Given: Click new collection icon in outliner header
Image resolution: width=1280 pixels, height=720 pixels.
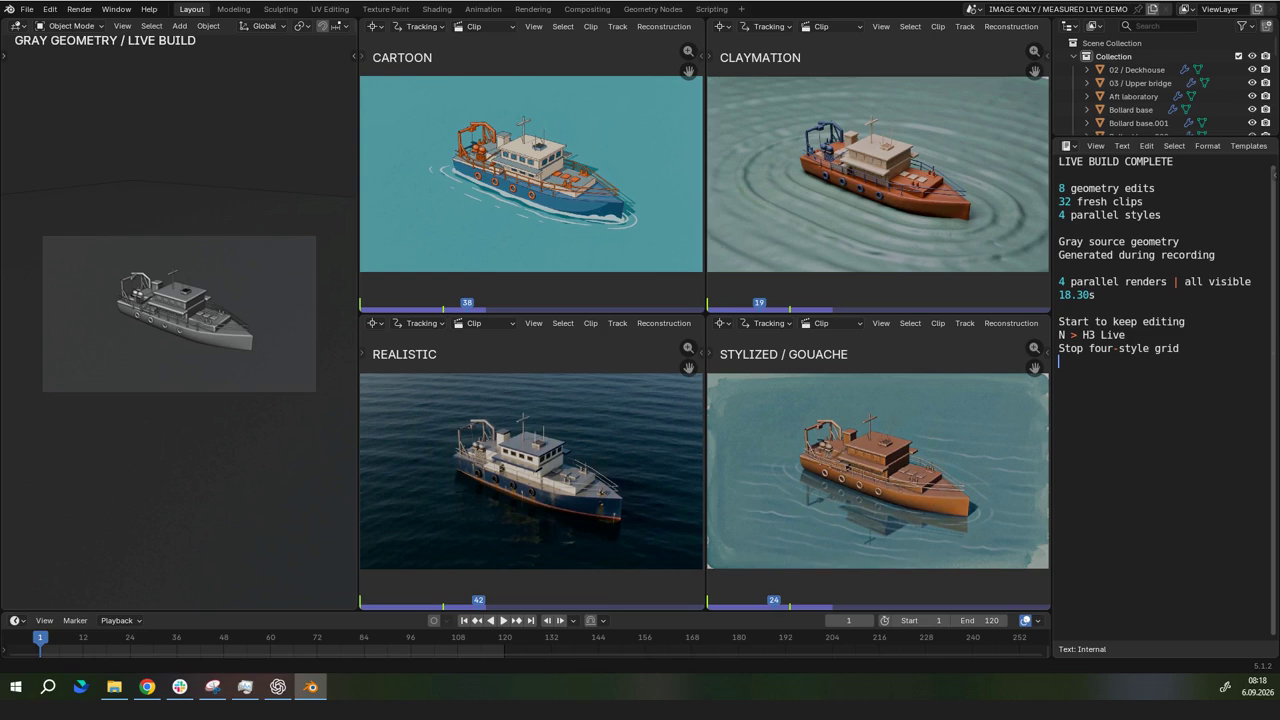Looking at the screenshot, I should [1267, 26].
